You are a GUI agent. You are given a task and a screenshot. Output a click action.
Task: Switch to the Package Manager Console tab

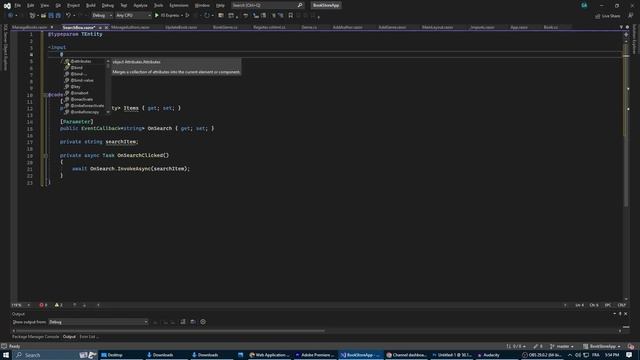click(x=36, y=337)
